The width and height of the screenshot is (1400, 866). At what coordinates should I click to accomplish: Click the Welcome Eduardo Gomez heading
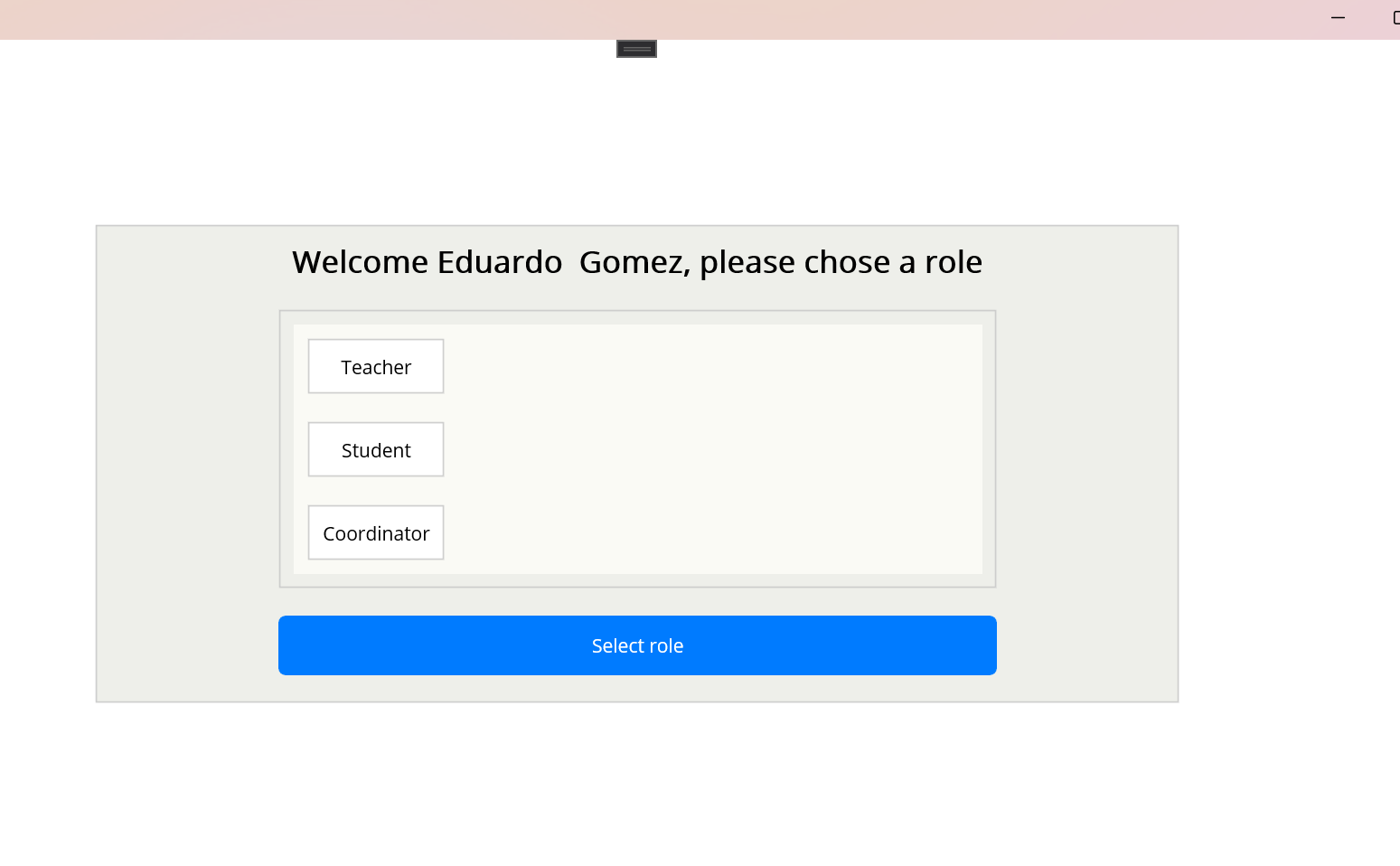tap(636, 262)
